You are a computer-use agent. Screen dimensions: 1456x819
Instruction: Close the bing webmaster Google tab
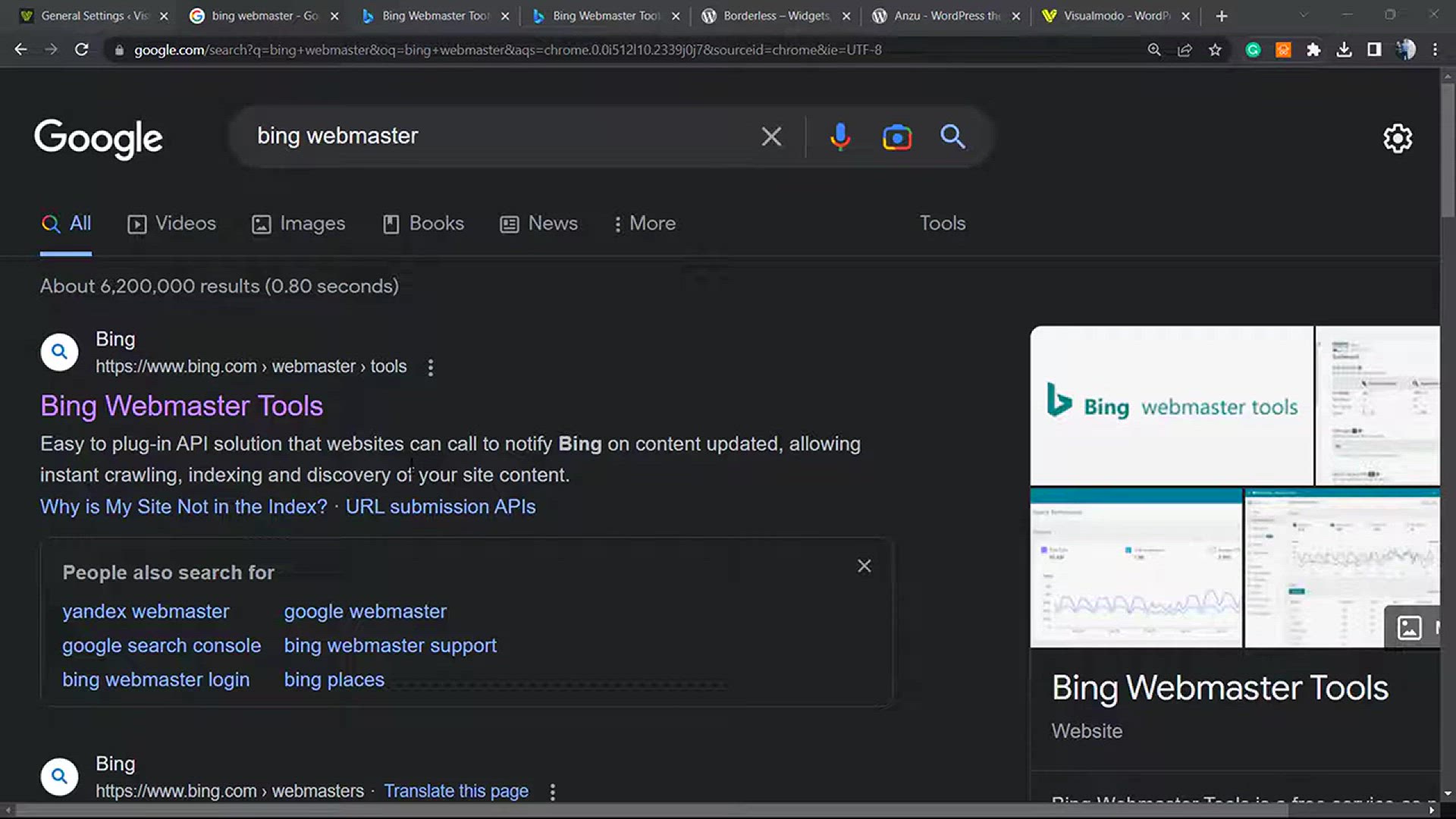(x=334, y=16)
